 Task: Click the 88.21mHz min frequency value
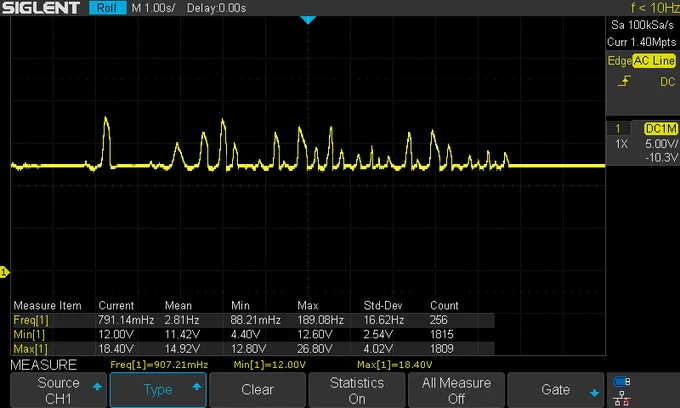[256, 320]
